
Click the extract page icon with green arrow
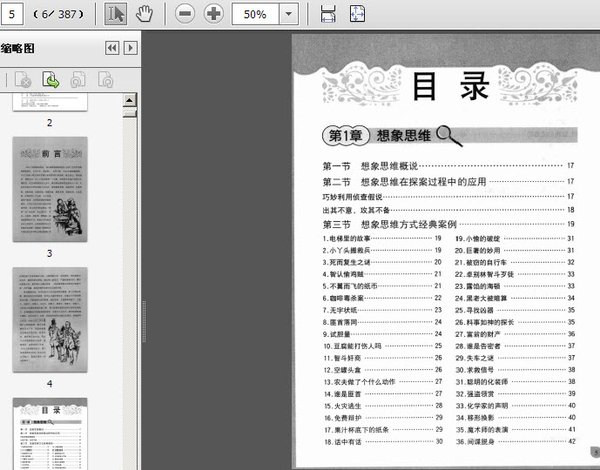pos(51,80)
